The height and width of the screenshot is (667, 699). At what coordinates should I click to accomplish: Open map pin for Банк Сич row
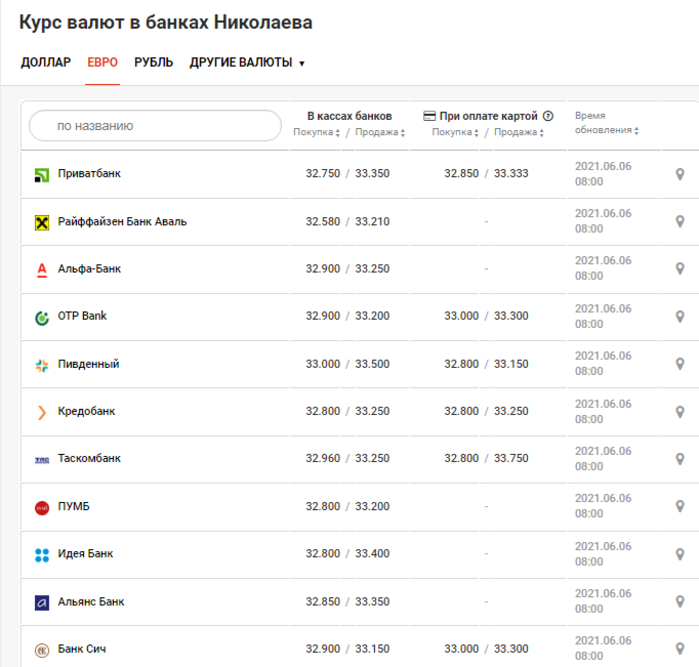680,649
